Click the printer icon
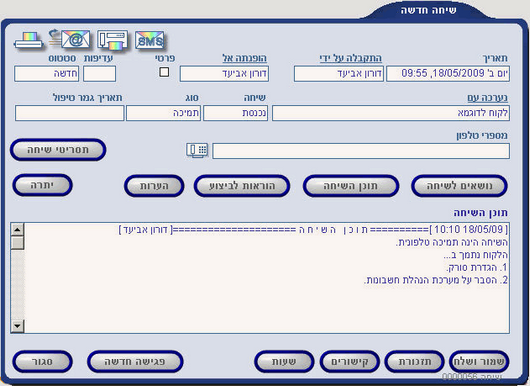The width and height of the screenshot is (530, 386). [29, 41]
